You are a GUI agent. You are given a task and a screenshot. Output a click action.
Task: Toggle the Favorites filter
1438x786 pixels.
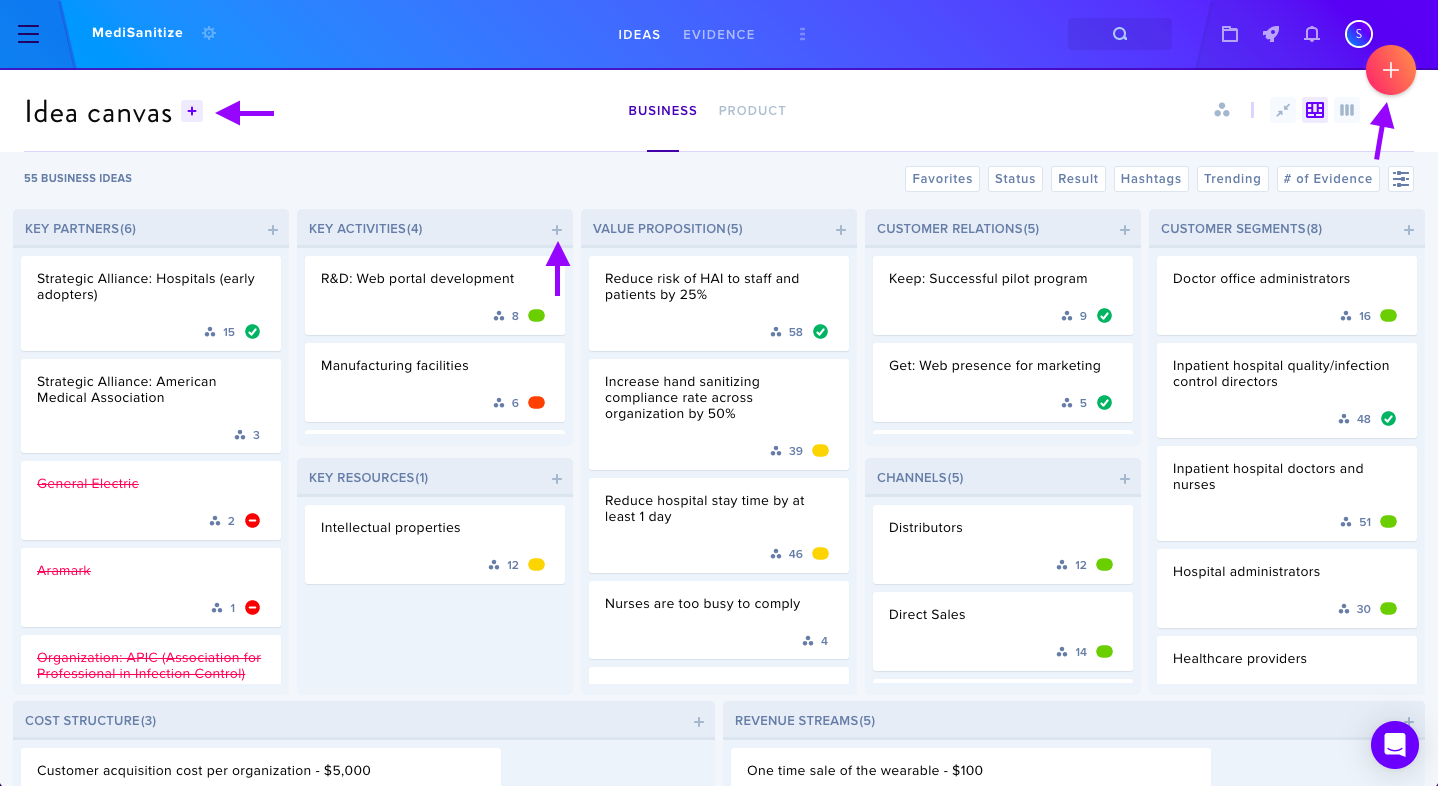click(943, 179)
